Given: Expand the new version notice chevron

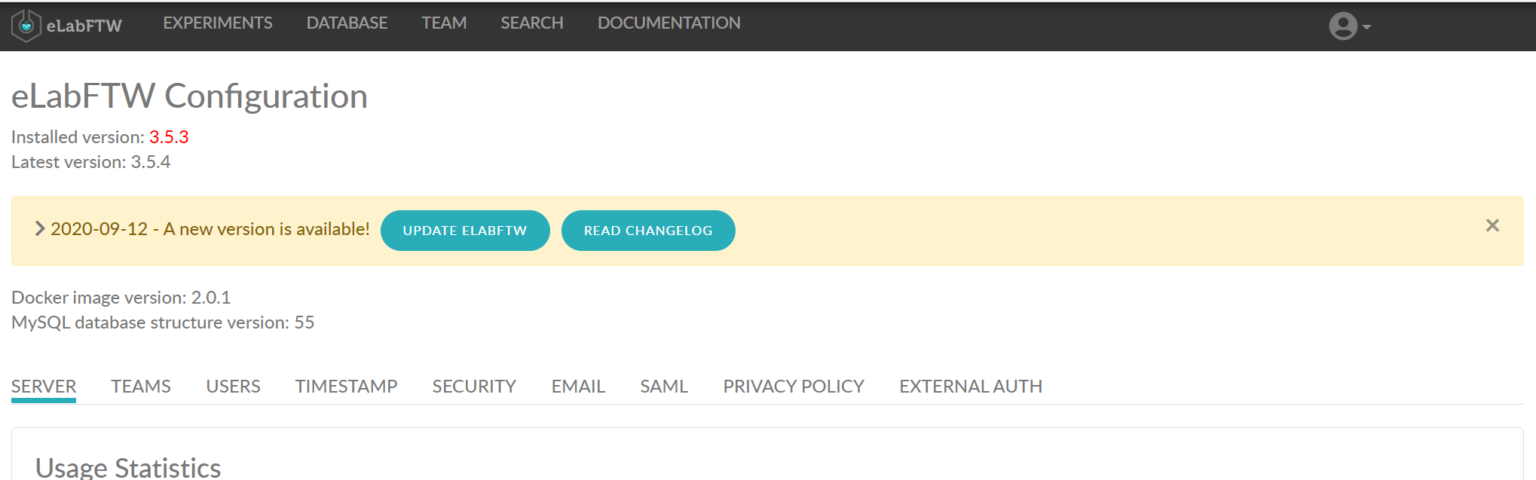Looking at the screenshot, I should tap(40, 229).
